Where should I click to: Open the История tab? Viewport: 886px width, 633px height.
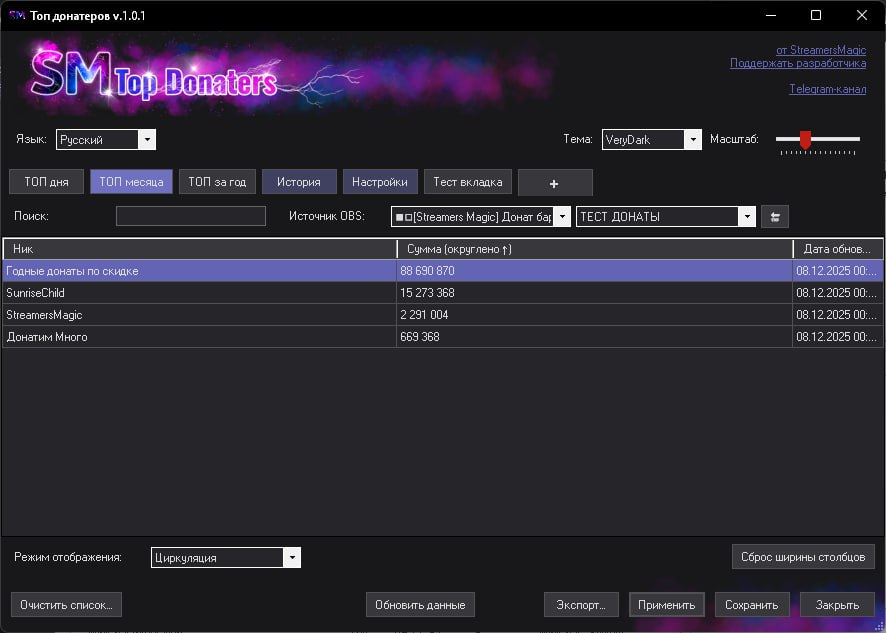[x=299, y=182]
